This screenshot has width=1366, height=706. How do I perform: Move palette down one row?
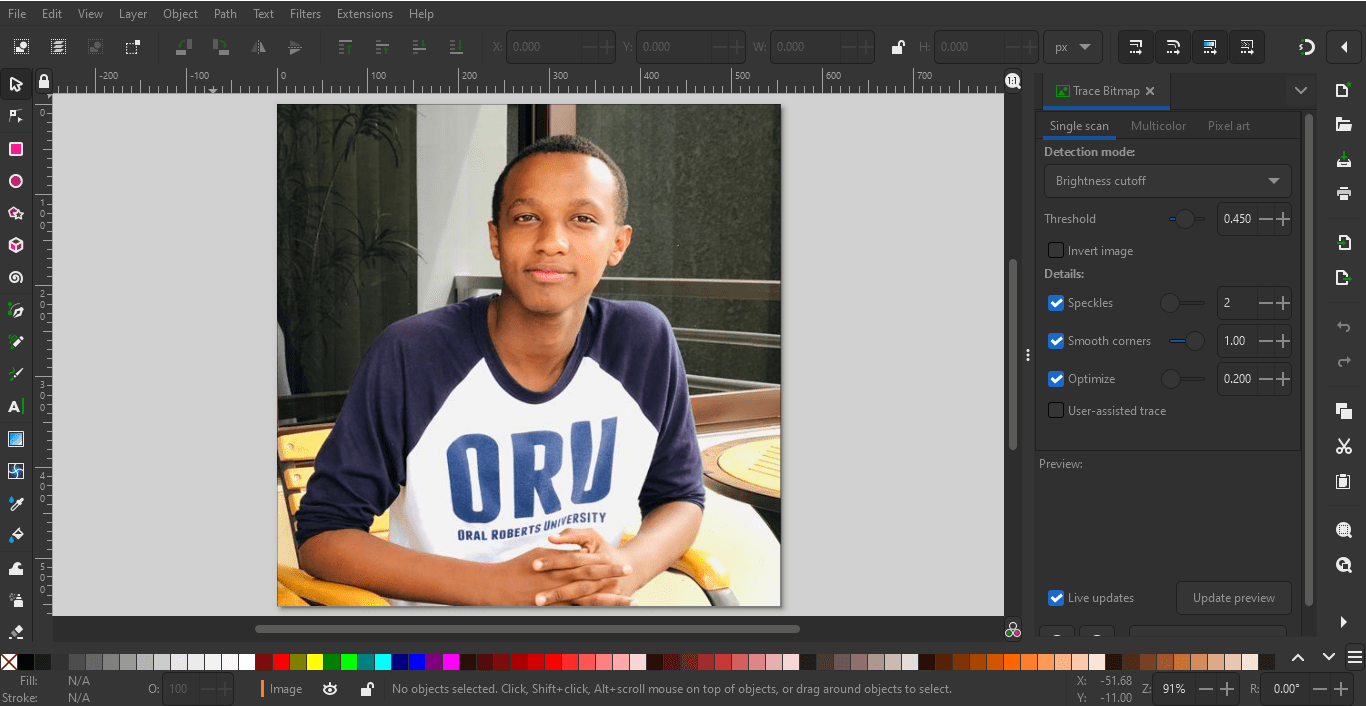tap(1329, 657)
